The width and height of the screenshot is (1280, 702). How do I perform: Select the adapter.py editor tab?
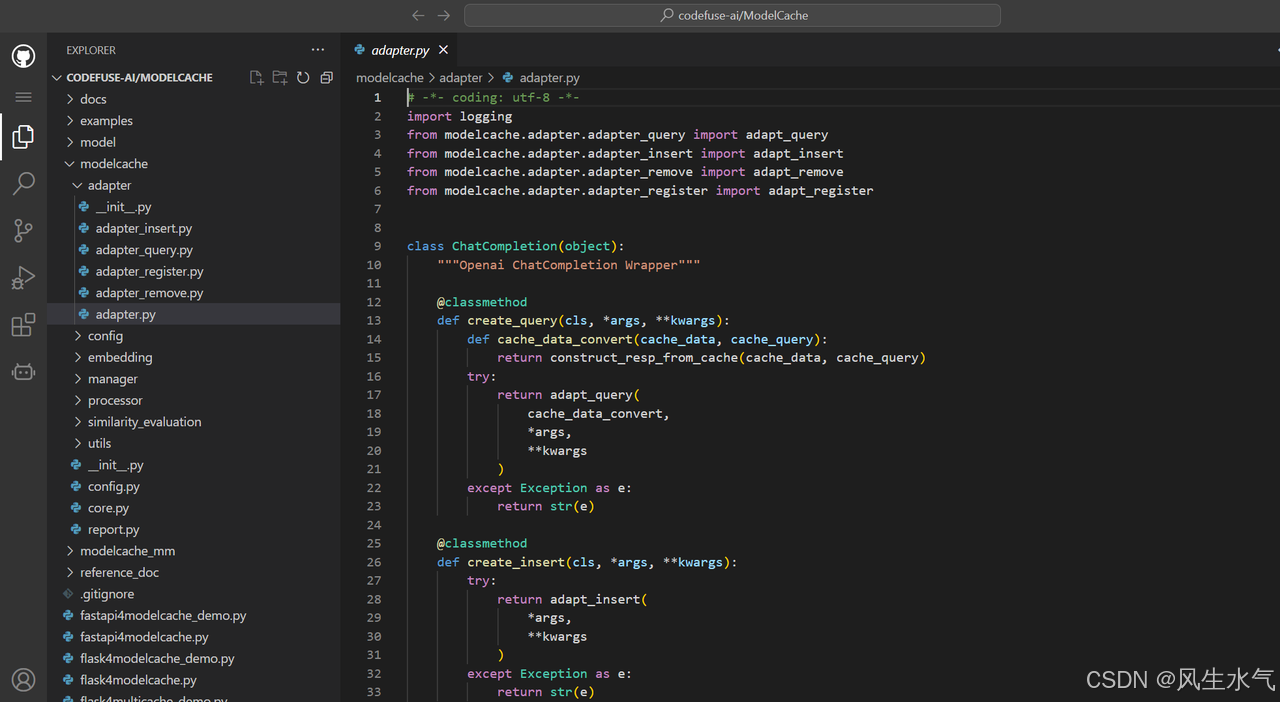coord(401,49)
